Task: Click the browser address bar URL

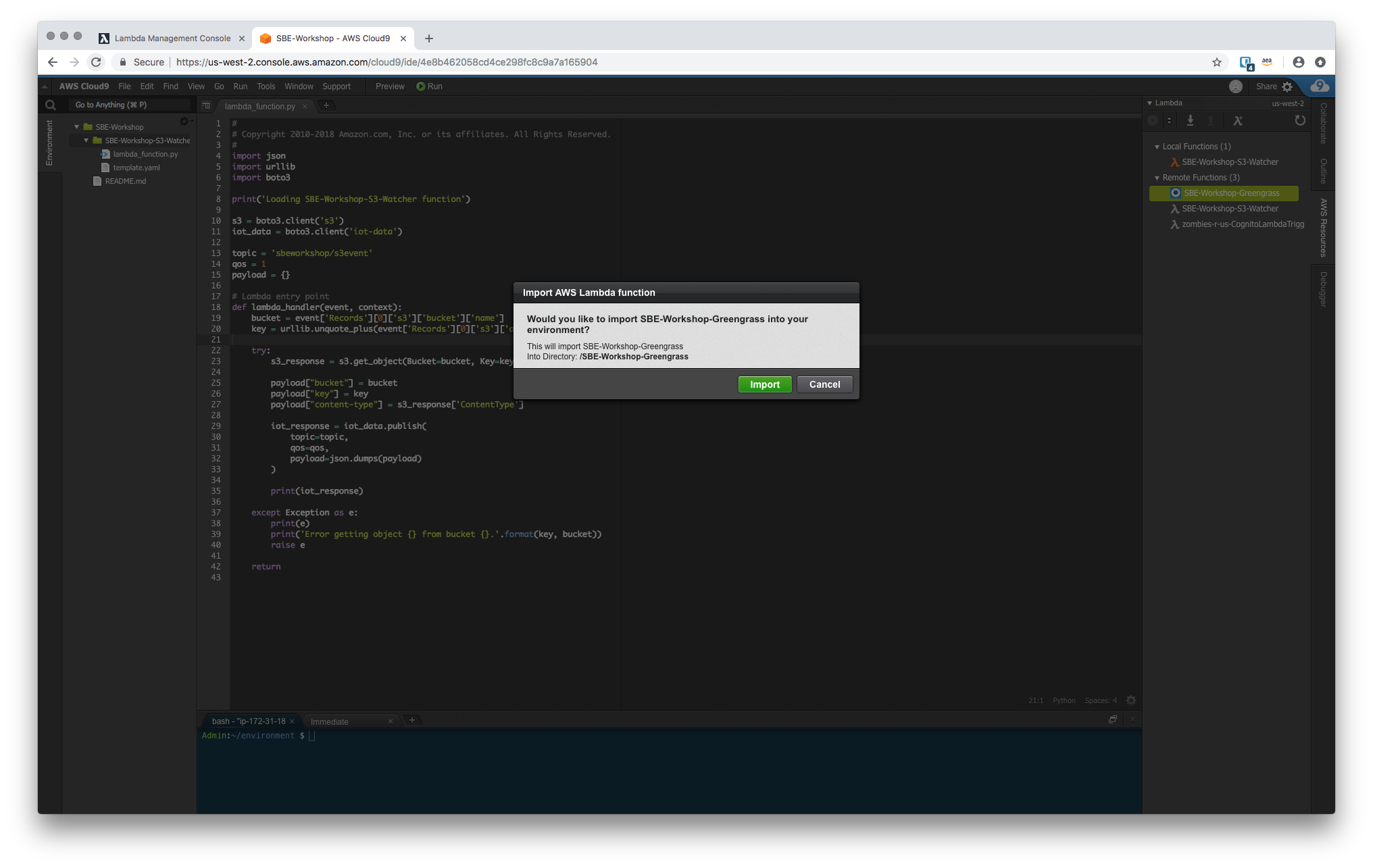Action: click(x=386, y=62)
